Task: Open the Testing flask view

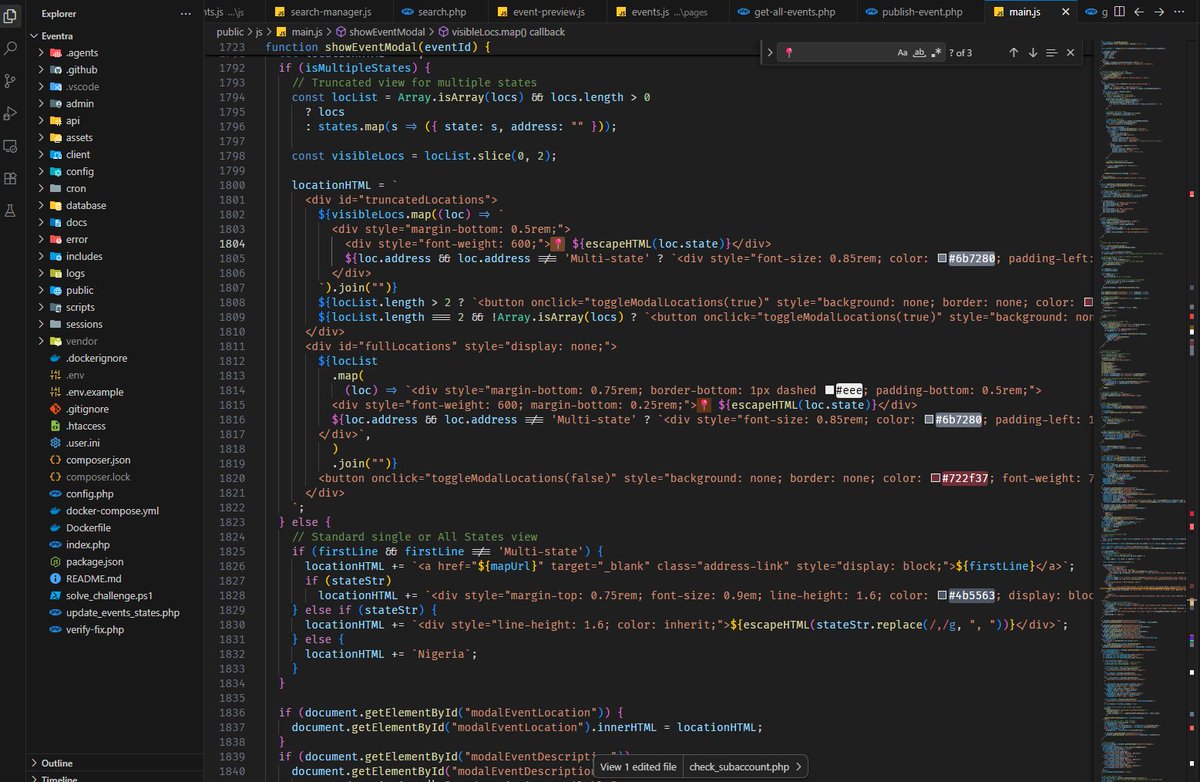Action: [x=11, y=211]
